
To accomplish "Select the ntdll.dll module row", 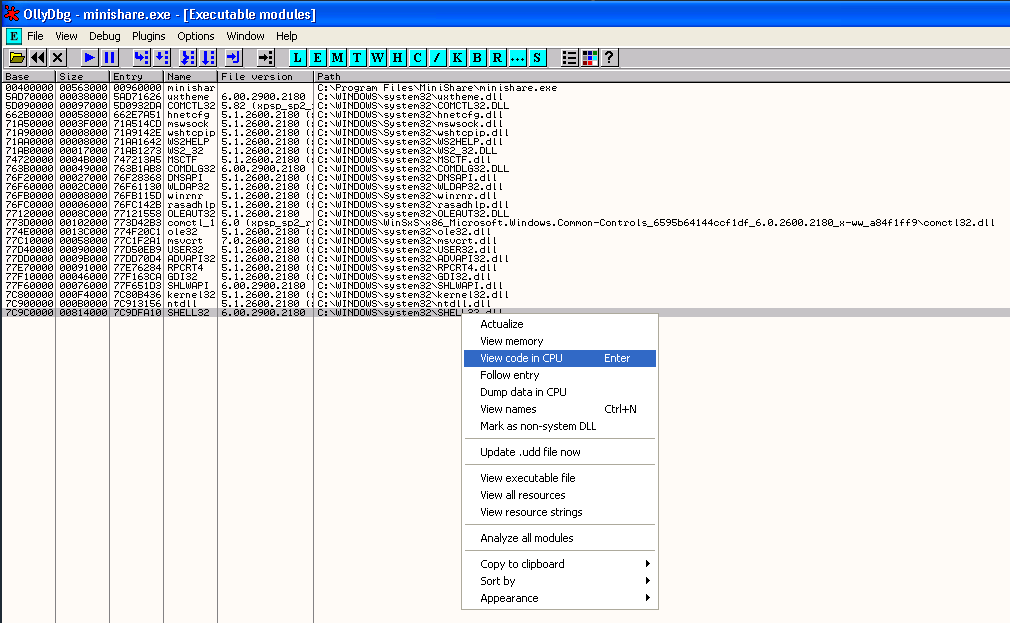I will click(506, 303).
